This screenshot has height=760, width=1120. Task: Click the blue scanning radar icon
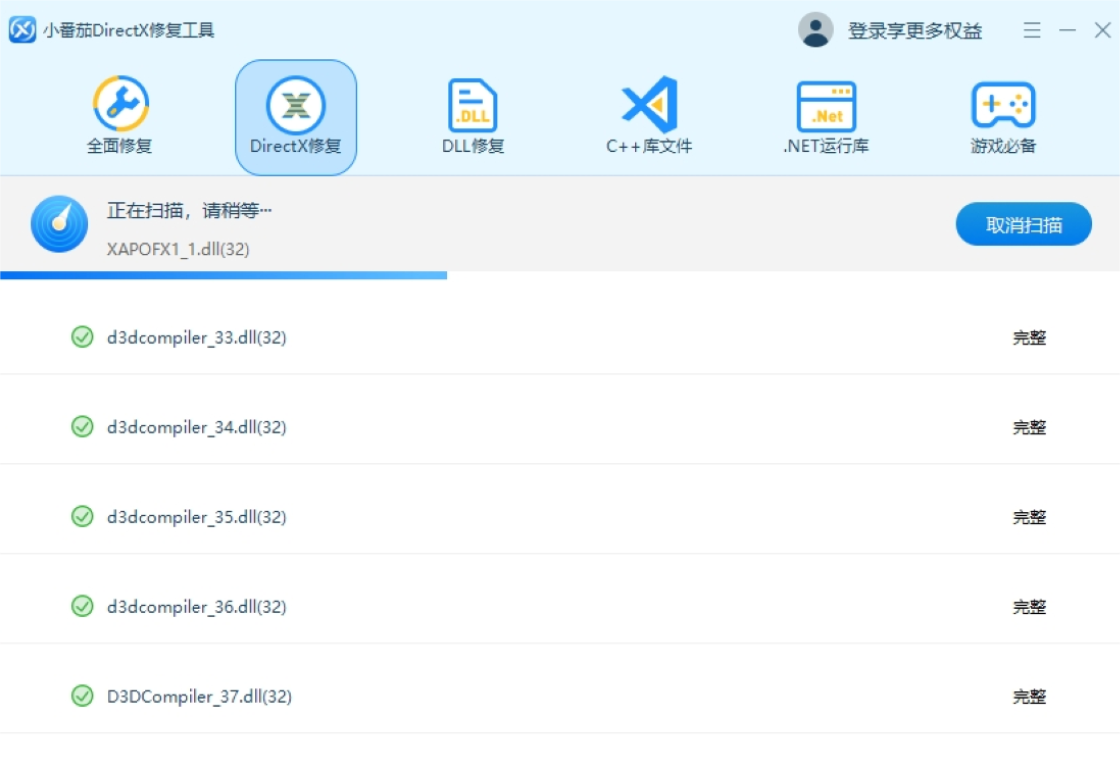coord(59,224)
